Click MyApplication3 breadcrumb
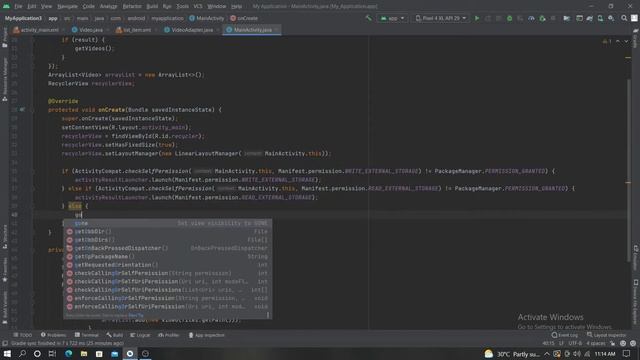640x360 pixels. coord(23,18)
